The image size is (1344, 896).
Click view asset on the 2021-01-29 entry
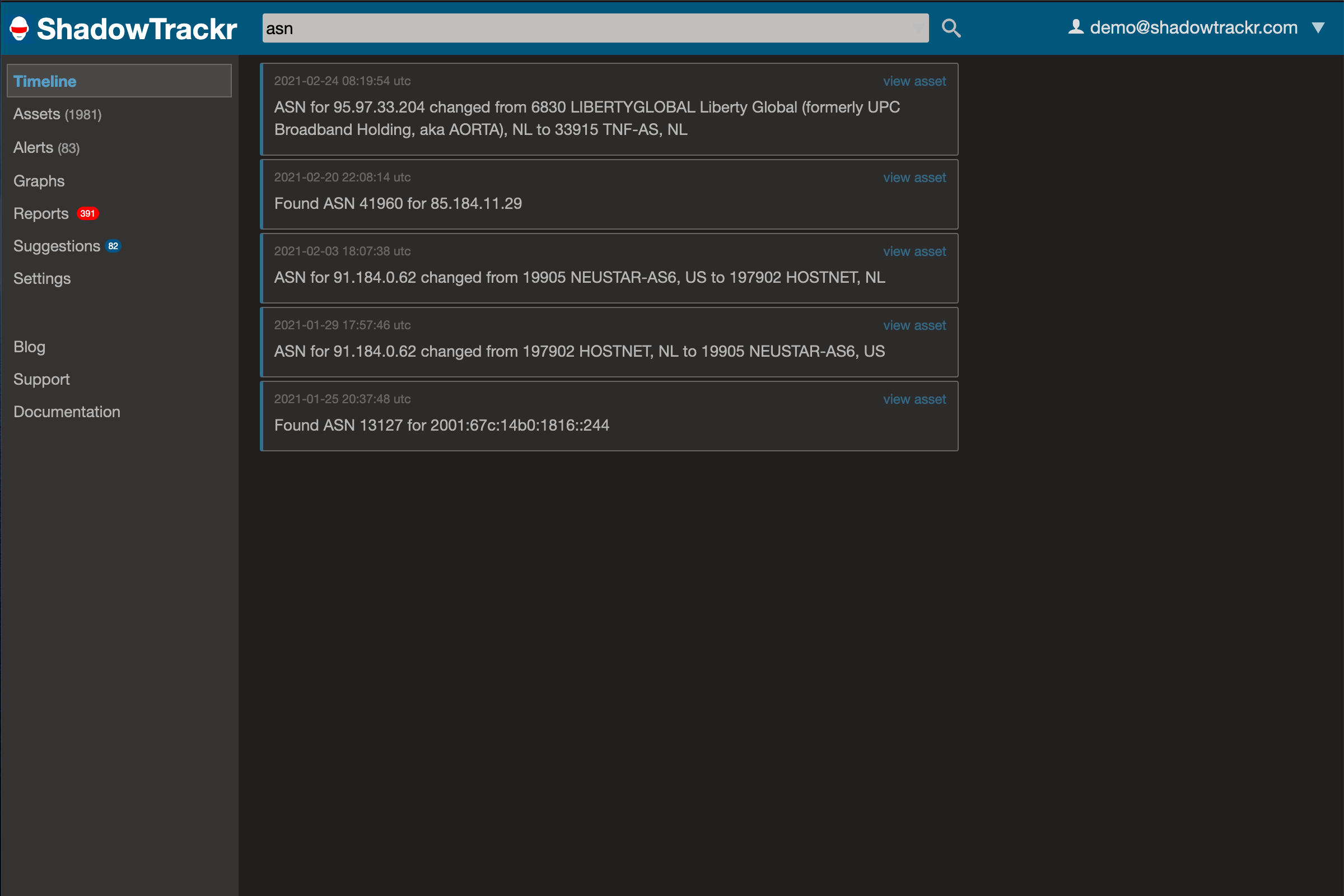[914, 325]
